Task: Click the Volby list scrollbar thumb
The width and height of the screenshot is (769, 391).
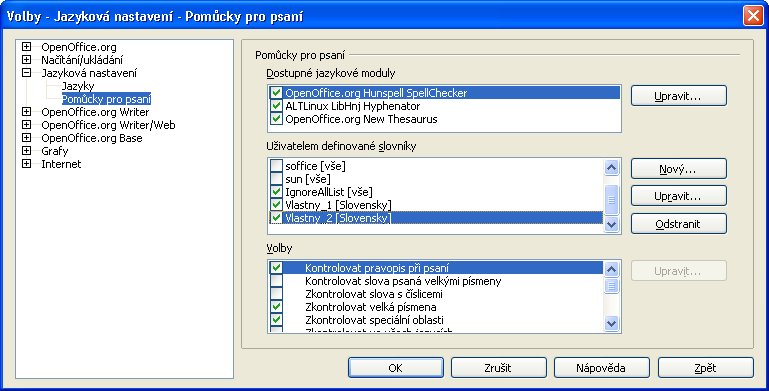Action: pyautogui.click(x=611, y=285)
